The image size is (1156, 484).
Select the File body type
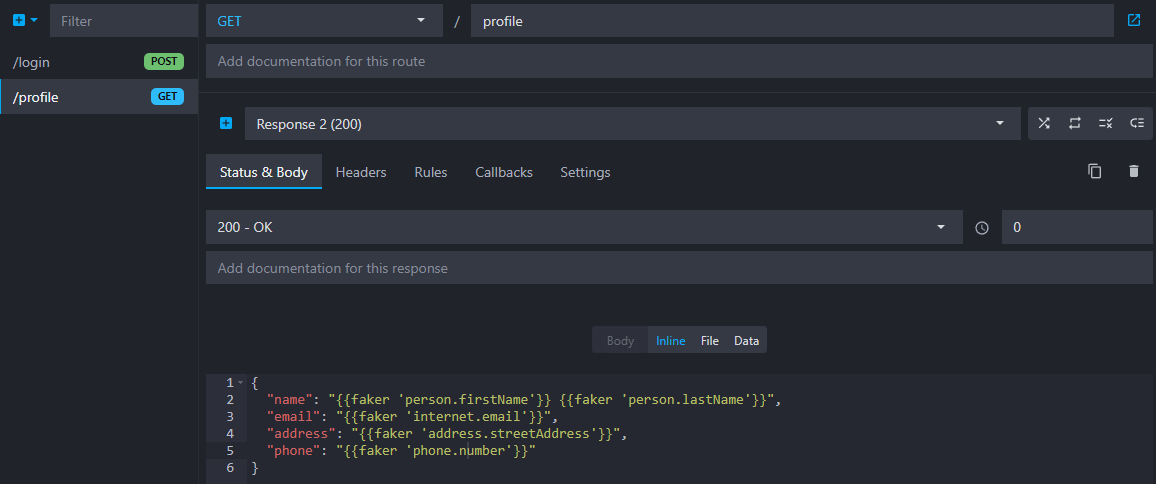pyautogui.click(x=710, y=341)
